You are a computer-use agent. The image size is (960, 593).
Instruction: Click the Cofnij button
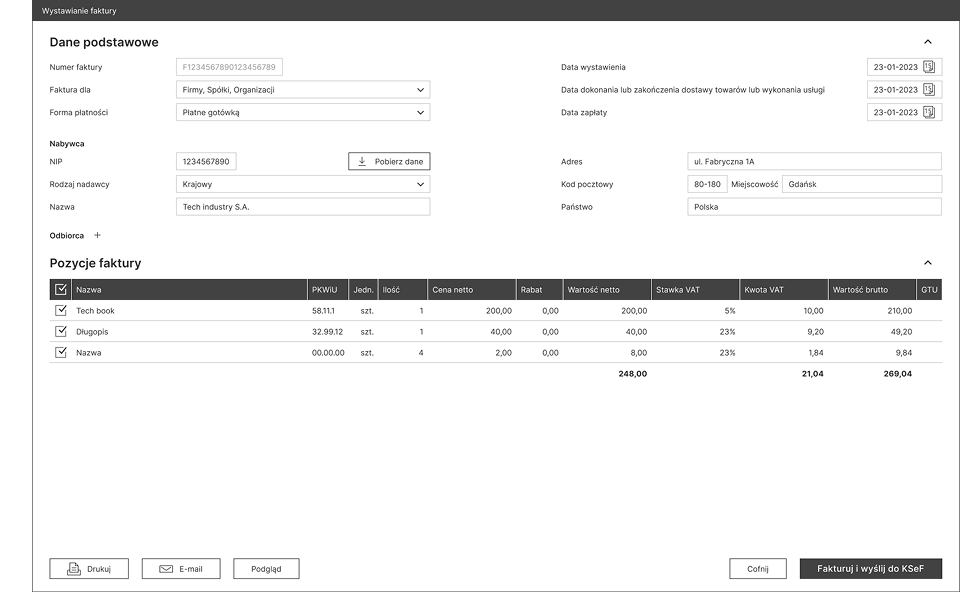click(x=758, y=569)
